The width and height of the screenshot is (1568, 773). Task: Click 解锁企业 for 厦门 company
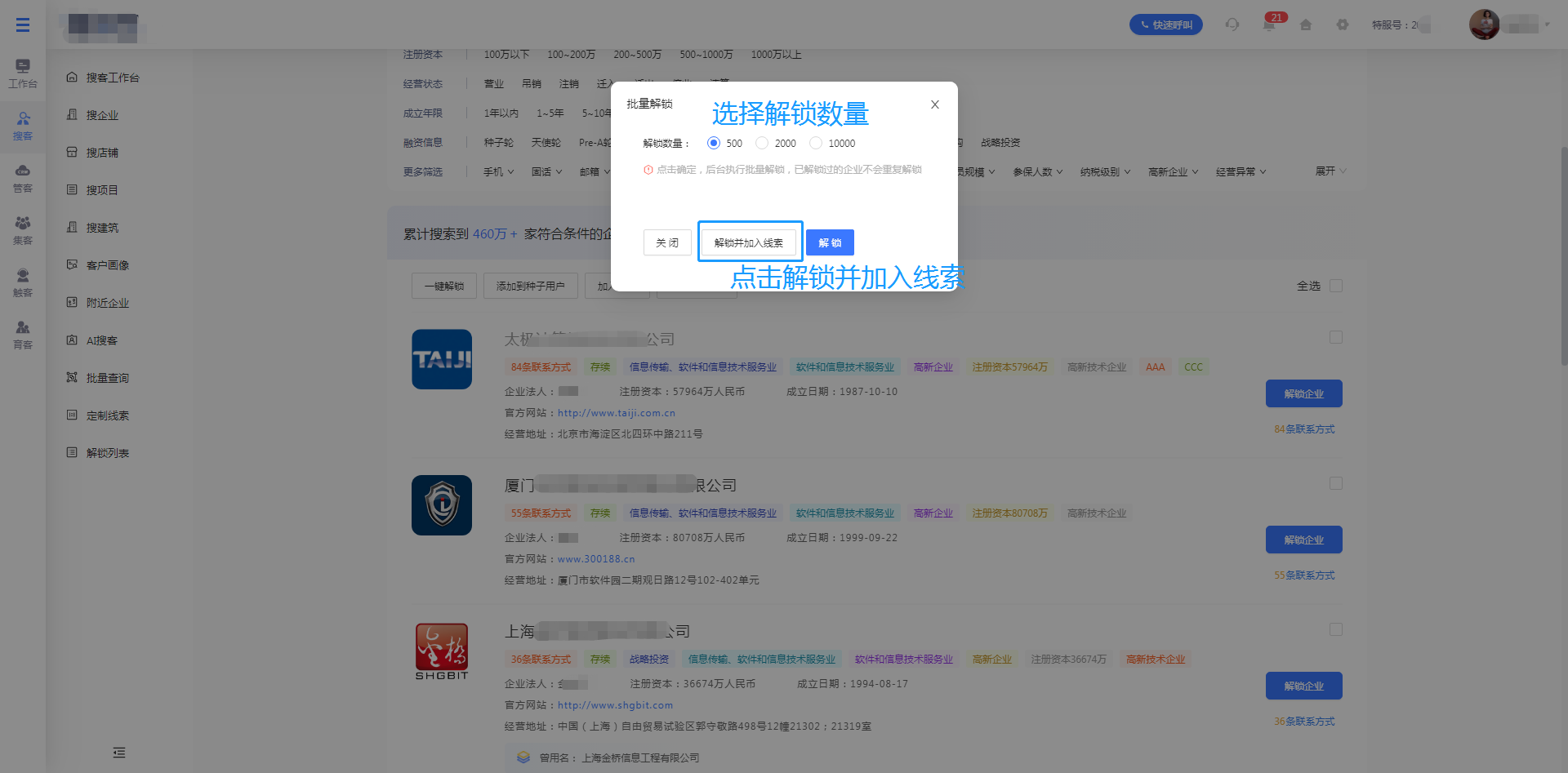(x=1304, y=540)
